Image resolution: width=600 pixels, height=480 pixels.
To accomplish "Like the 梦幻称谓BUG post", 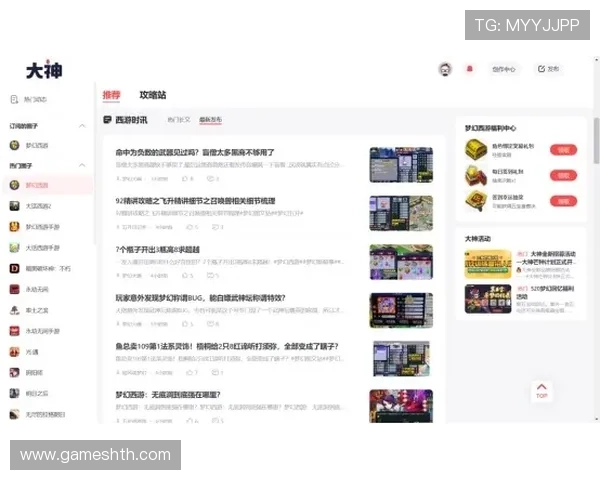I will click(188, 324).
